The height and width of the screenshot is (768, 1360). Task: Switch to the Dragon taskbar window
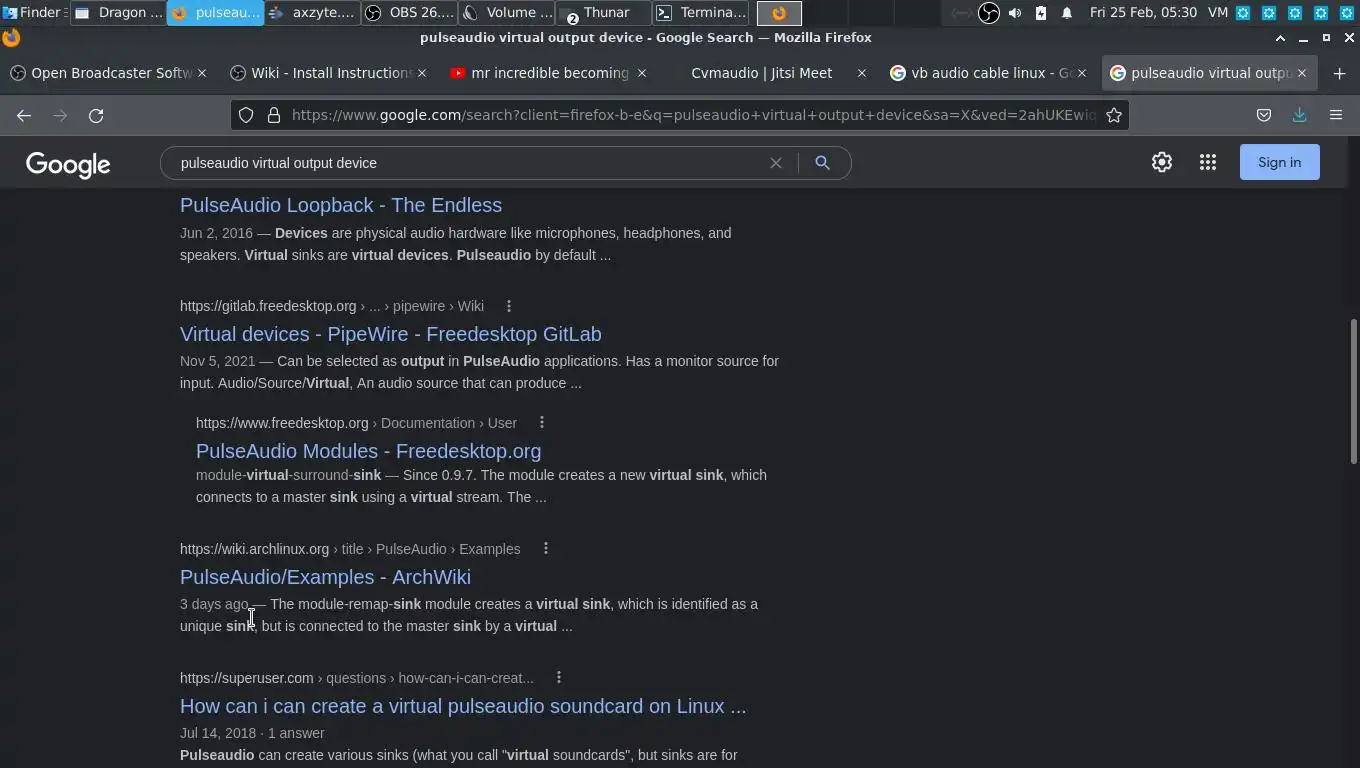118,13
